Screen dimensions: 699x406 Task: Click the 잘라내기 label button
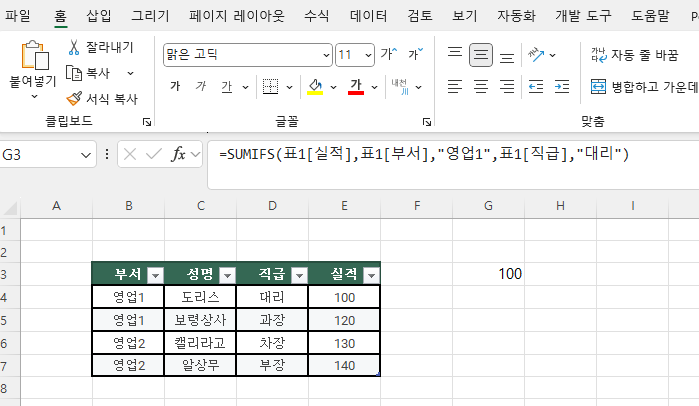tap(110, 47)
